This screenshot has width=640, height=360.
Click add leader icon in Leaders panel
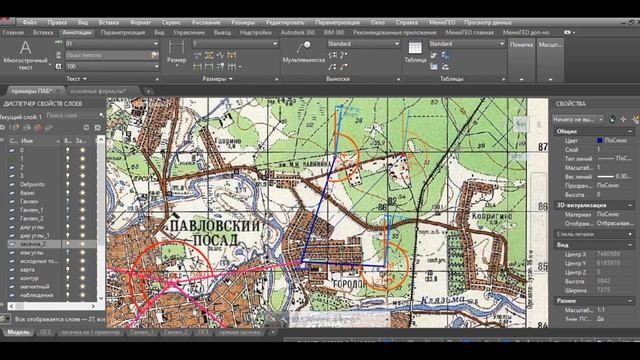point(333,55)
